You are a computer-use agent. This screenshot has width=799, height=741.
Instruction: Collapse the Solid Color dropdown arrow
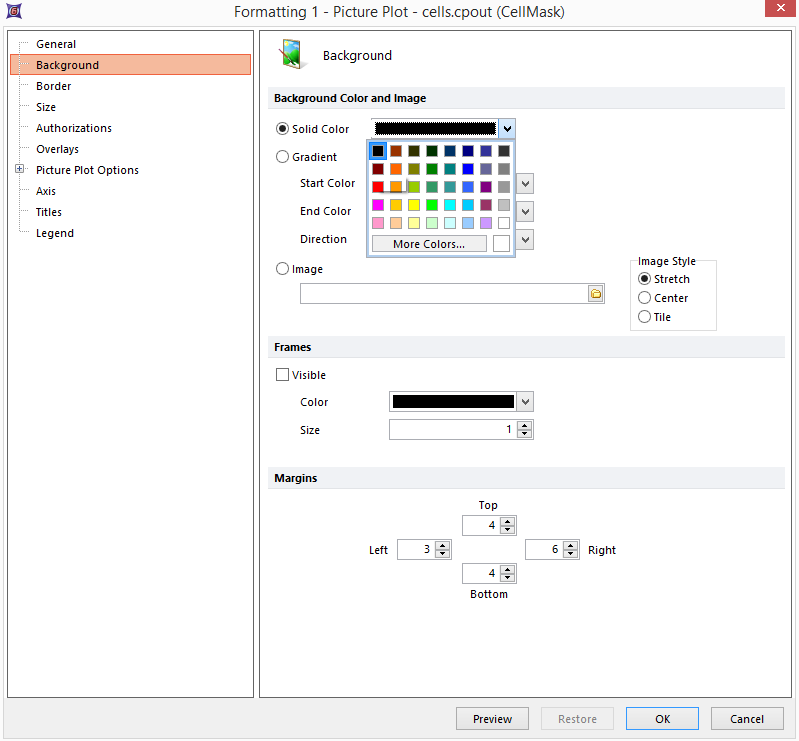tap(507, 129)
